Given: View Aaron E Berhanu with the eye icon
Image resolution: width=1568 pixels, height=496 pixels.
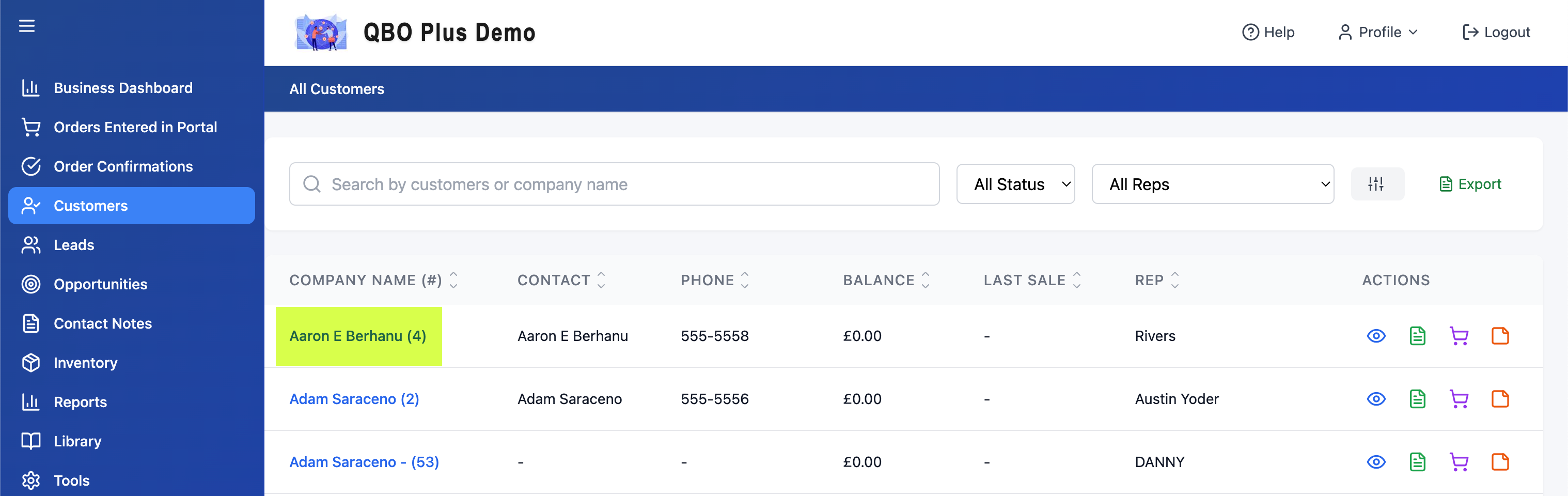Looking at the screenshot, I should (x=1376, y=336).
